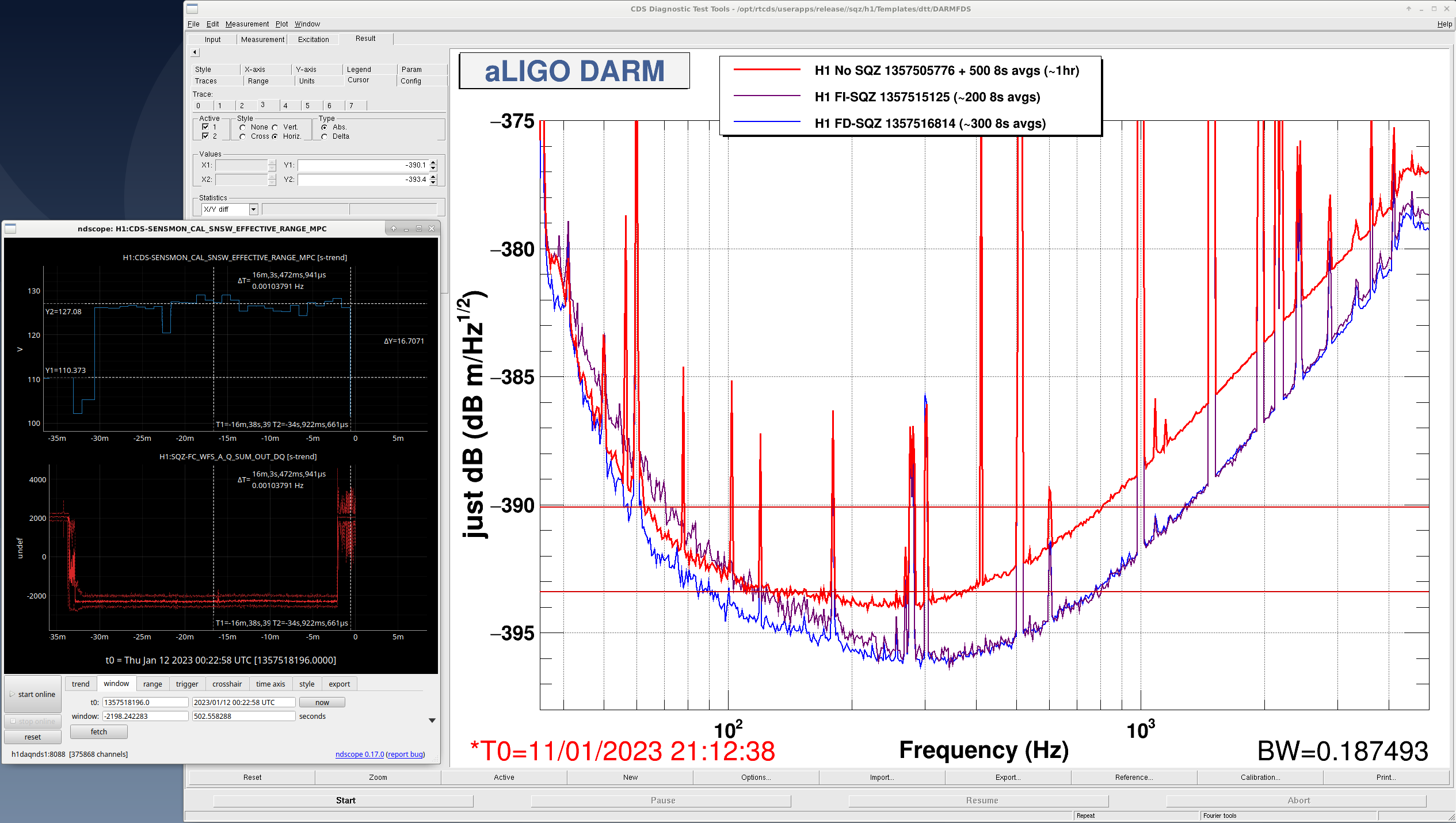Click the Print... button
Screen dimensions: 1456x823
click(x=1386, y=778)
